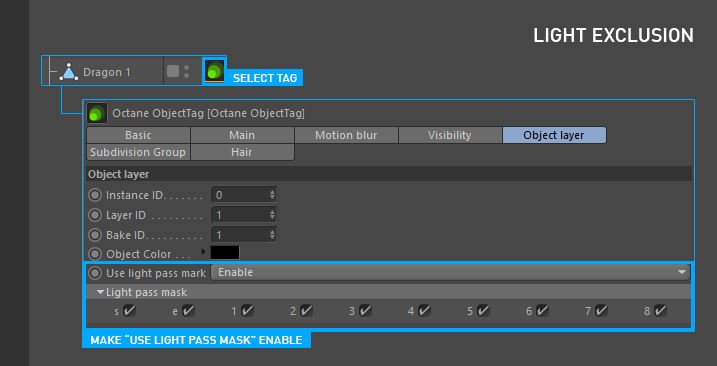The height and width of the screenshot is (366, 717).
Task: Click the Octane ObjectTag header icon
Action: pos(97,113)
